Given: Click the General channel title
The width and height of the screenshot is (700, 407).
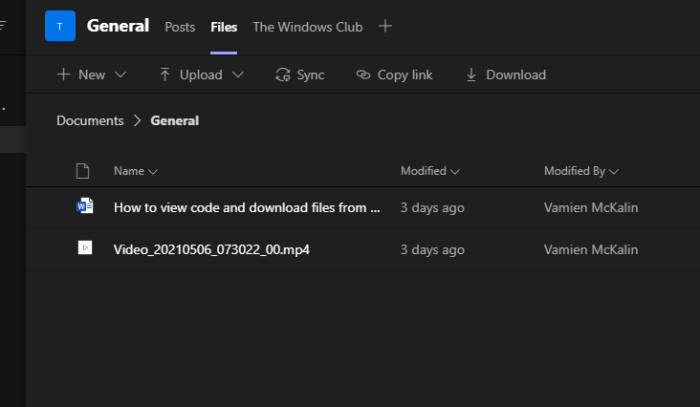Looking at the screenshot, I should (118, 26).
